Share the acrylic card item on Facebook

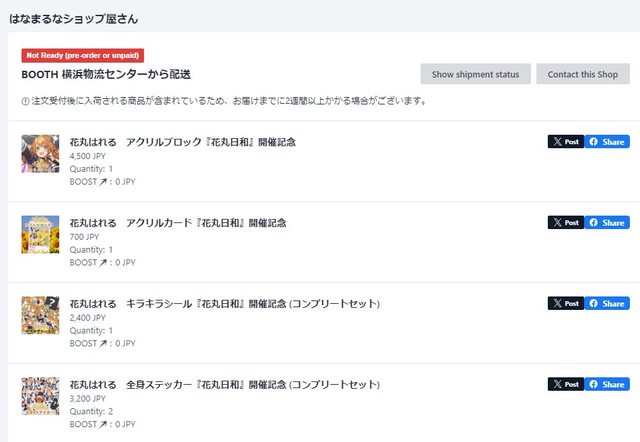point(607,222)
